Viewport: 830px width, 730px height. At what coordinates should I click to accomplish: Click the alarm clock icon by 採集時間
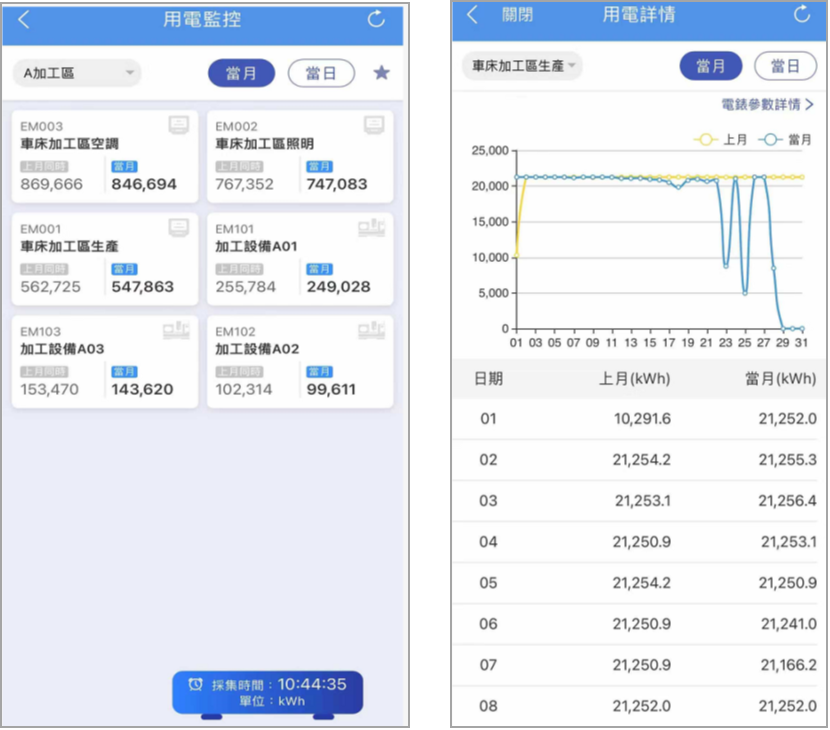click(x=196, y=684)
